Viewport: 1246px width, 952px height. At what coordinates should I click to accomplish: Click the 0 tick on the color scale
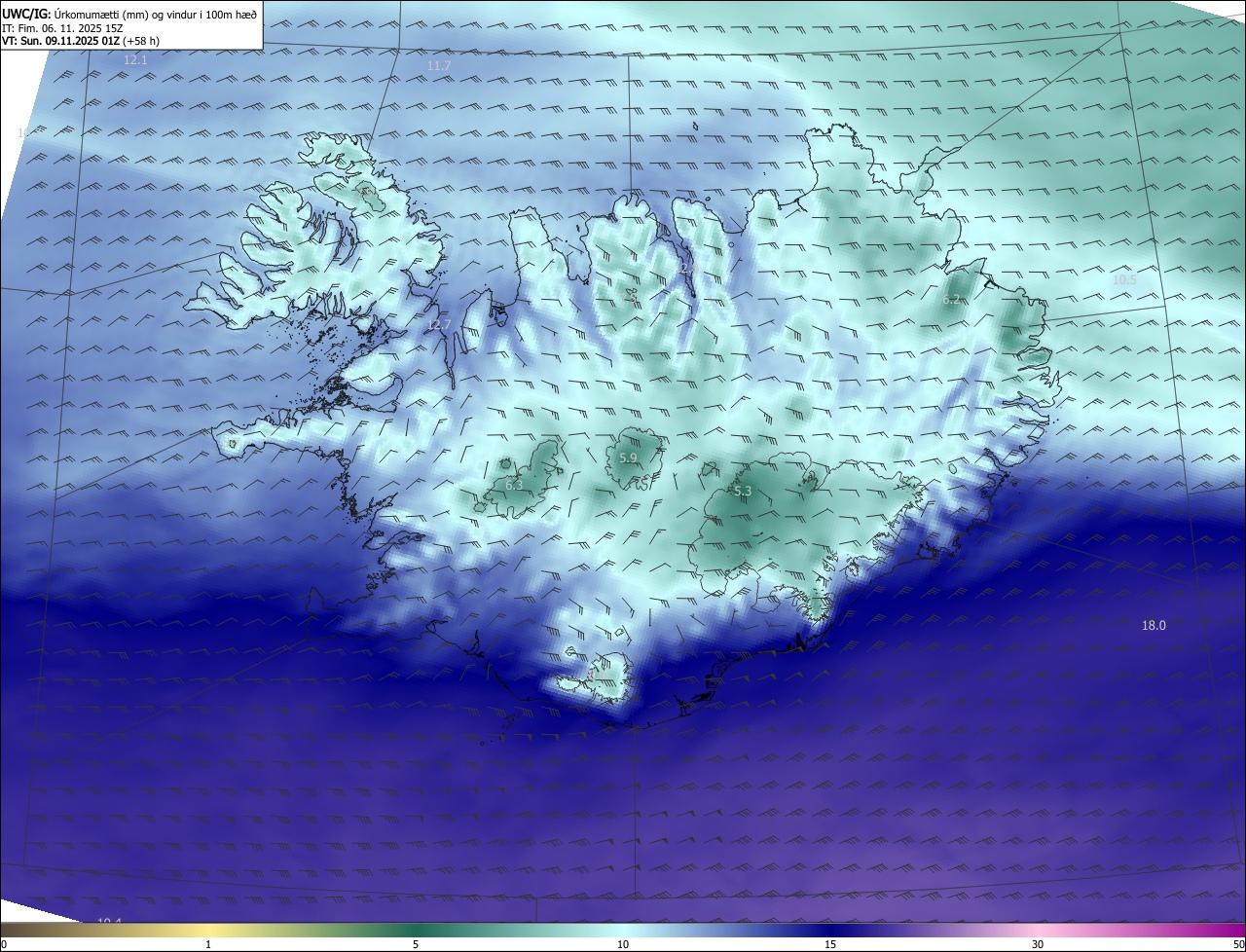point(3,945)
